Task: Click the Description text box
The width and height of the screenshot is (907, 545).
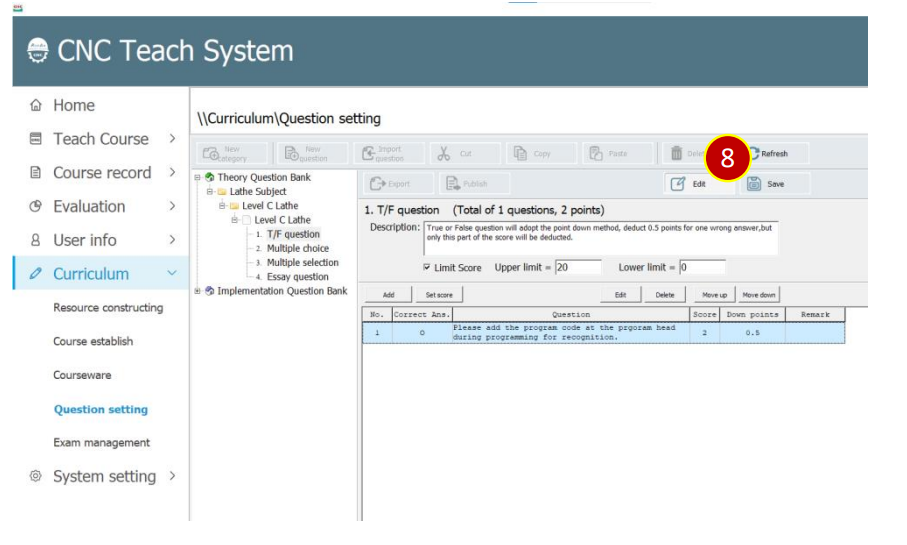Action: pyautogui.click(x=601, y=238)
